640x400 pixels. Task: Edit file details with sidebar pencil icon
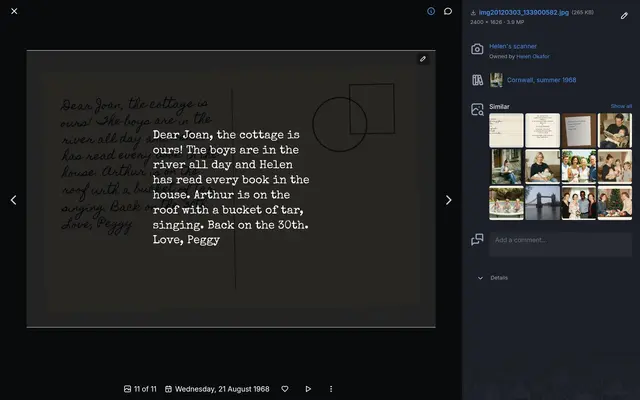click(x=624, y=16)
